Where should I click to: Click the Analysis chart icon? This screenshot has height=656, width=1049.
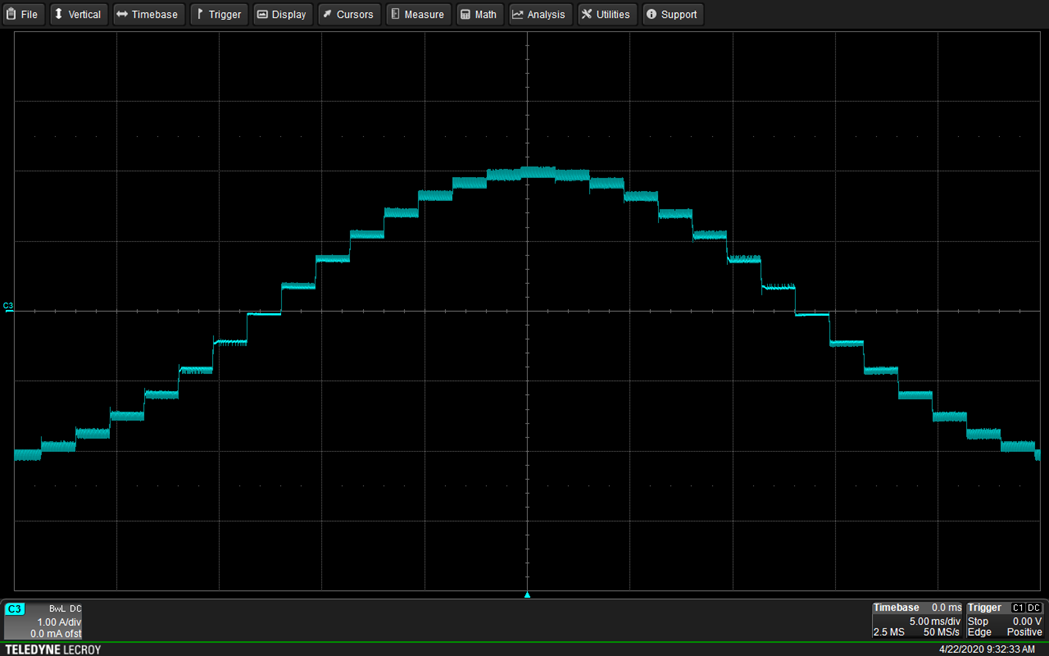click(x=517, y=15)
